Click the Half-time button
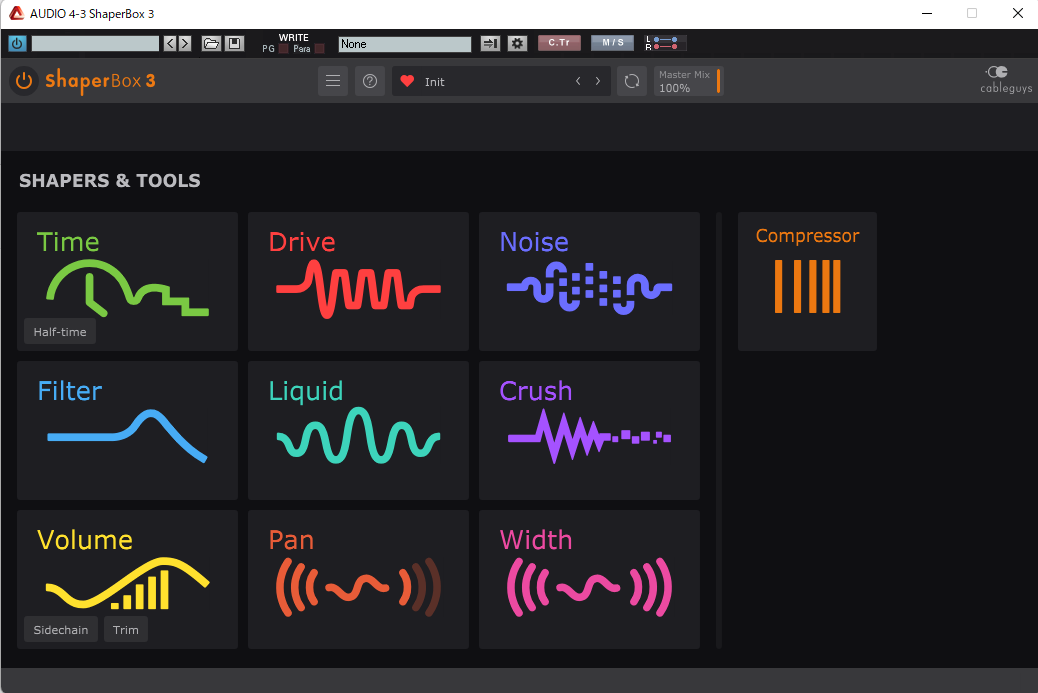This screenshot has width=1038, height=693. tap(60, 332)
